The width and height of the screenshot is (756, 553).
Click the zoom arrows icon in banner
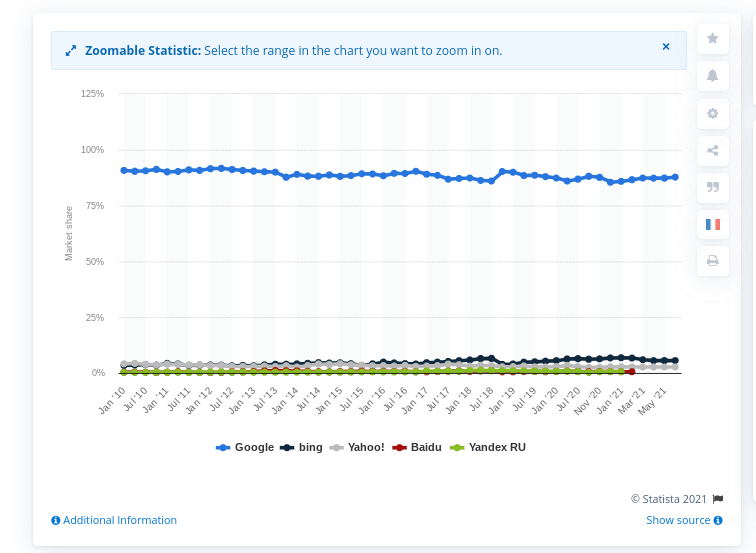(70, 51)
